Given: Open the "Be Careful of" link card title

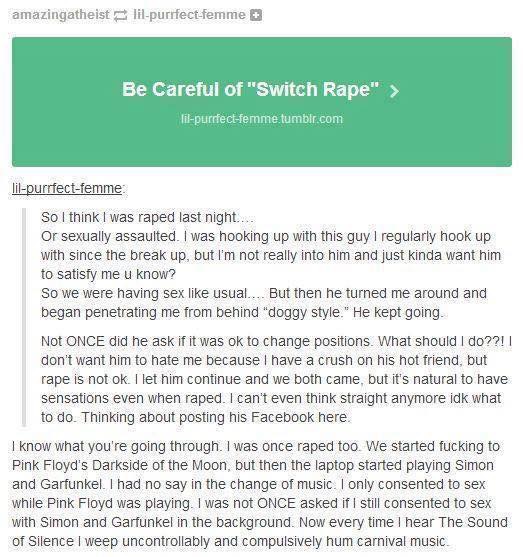Looking at the screenshot, I should pyautogui.click(x=250, y=89).
